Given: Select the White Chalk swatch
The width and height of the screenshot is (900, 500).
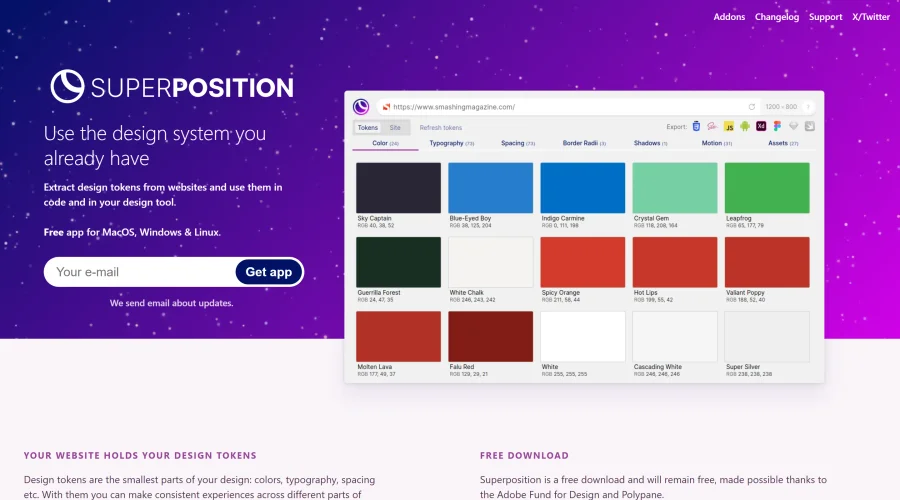Looking at the screenshot, I should 491,262.
